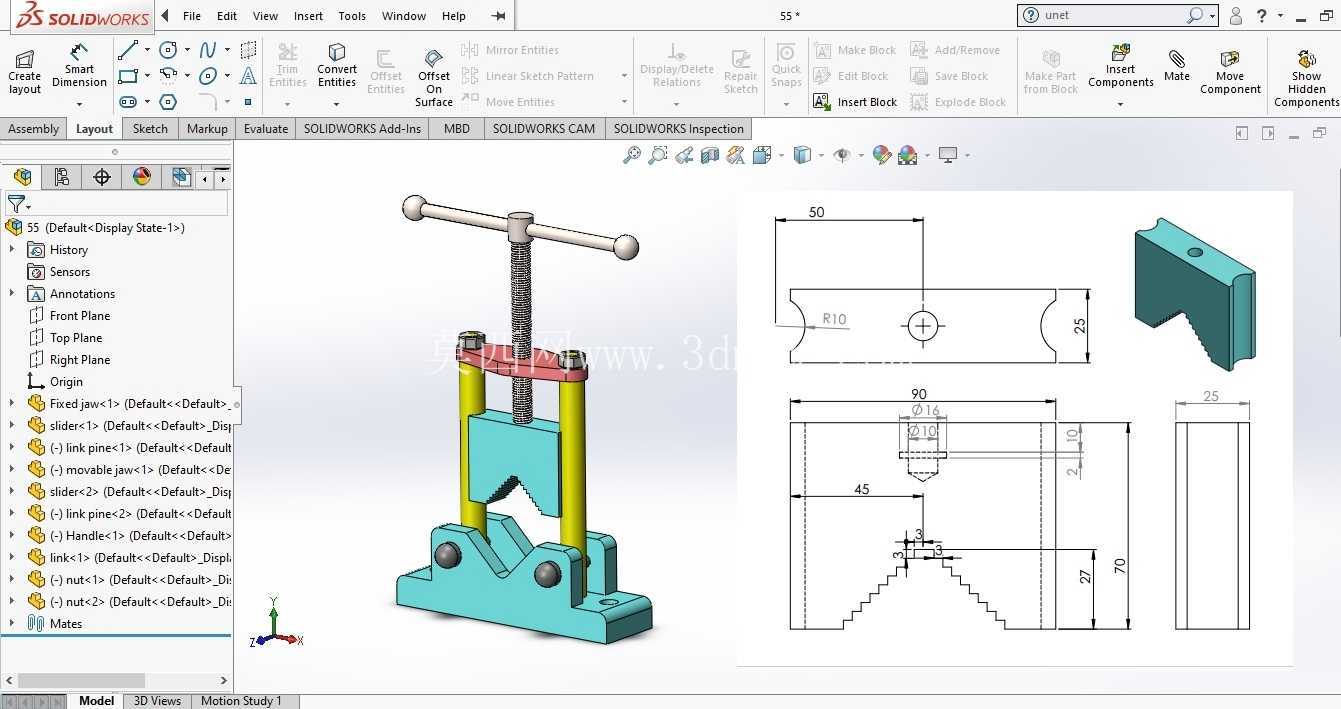Toggle Show Hidden Components

pyautogui.click(x=1306, y=78)
